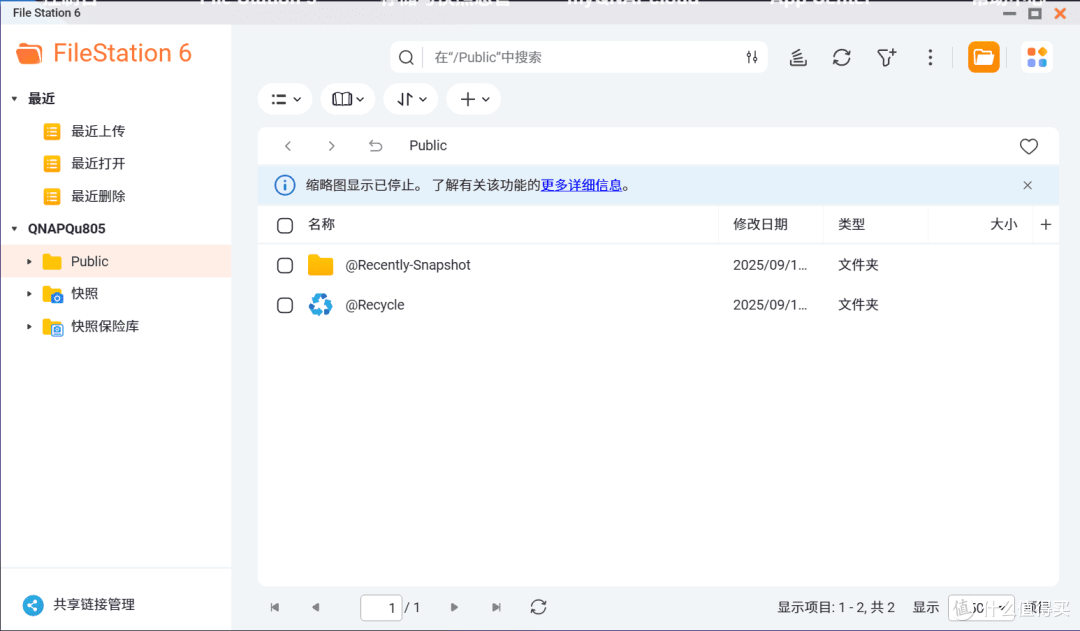Open the colorful apps grid icon
The height and width of the screenshot is (631, 1080).
click(1037, 57)
